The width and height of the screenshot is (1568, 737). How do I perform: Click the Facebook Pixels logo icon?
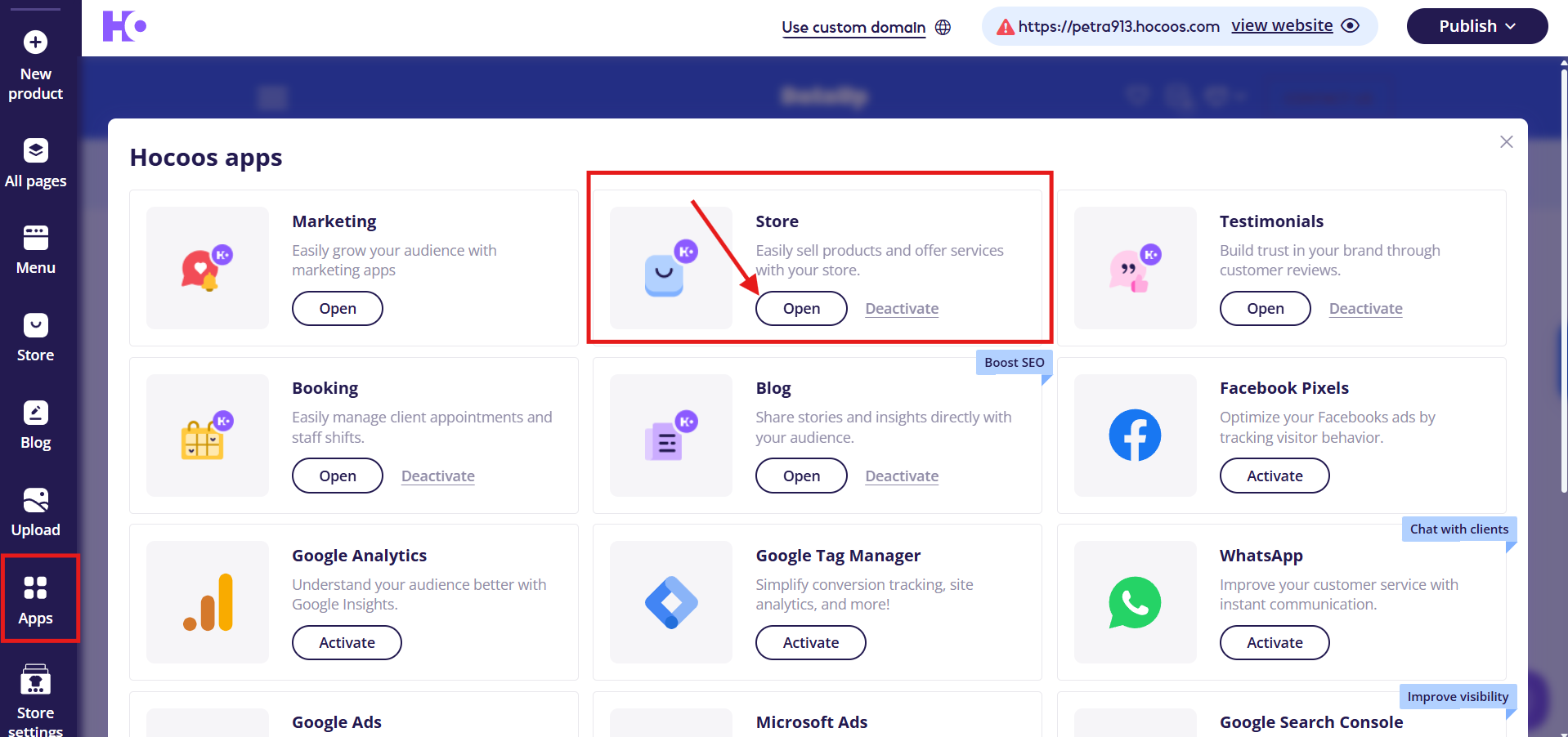click(x=1135, y=435)
